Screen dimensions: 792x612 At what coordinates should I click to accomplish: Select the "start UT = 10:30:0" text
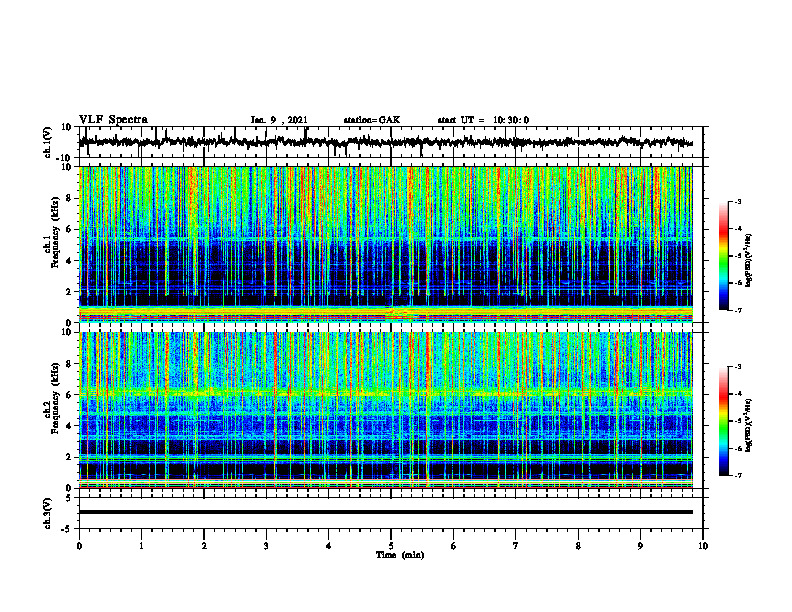[483, 120]
